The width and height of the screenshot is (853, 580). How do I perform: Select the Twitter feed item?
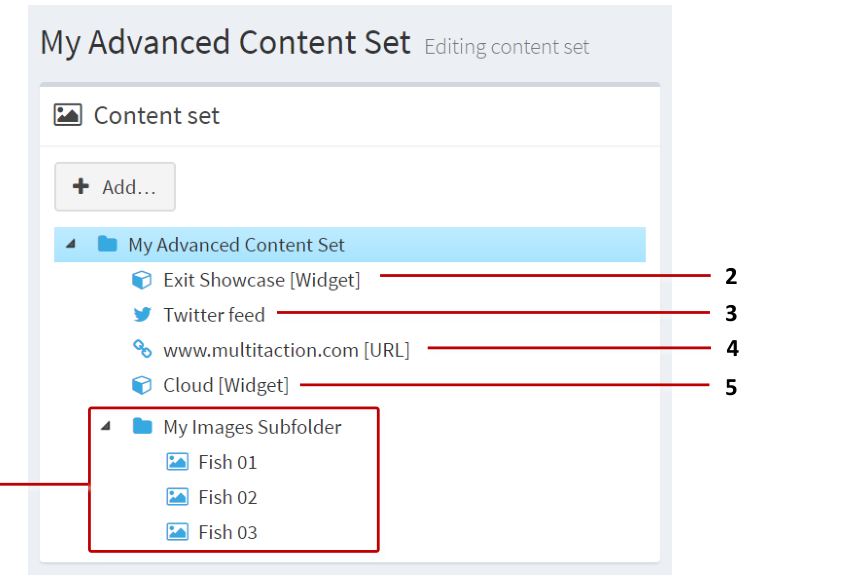pos(213,314)
